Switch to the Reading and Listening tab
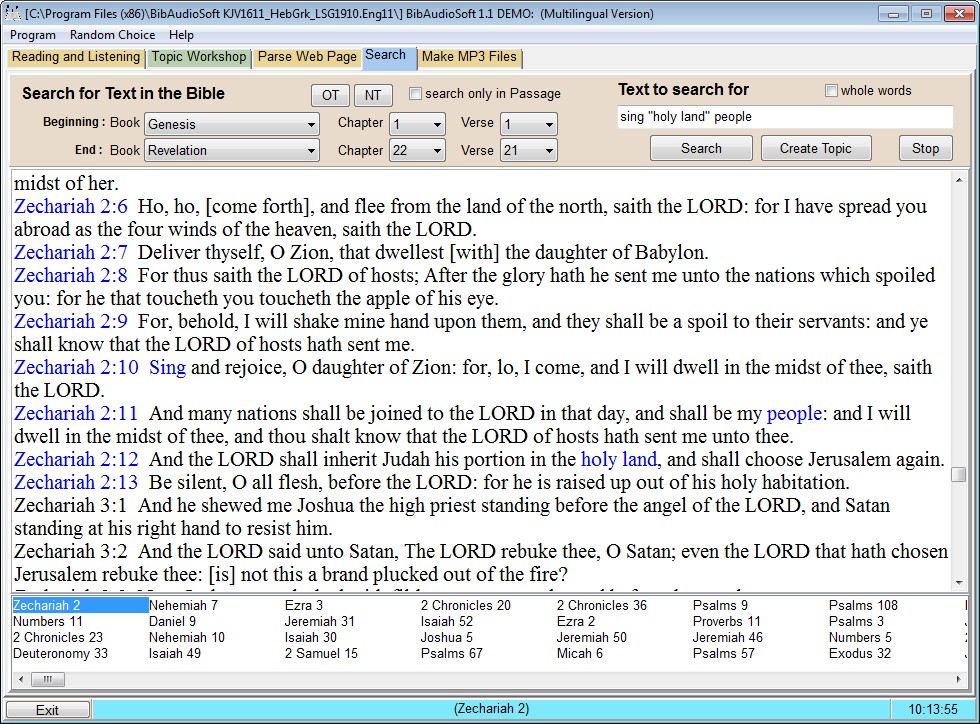Image resolution: width=980 pixels, height=724 pixels. (x=76, y=57)
